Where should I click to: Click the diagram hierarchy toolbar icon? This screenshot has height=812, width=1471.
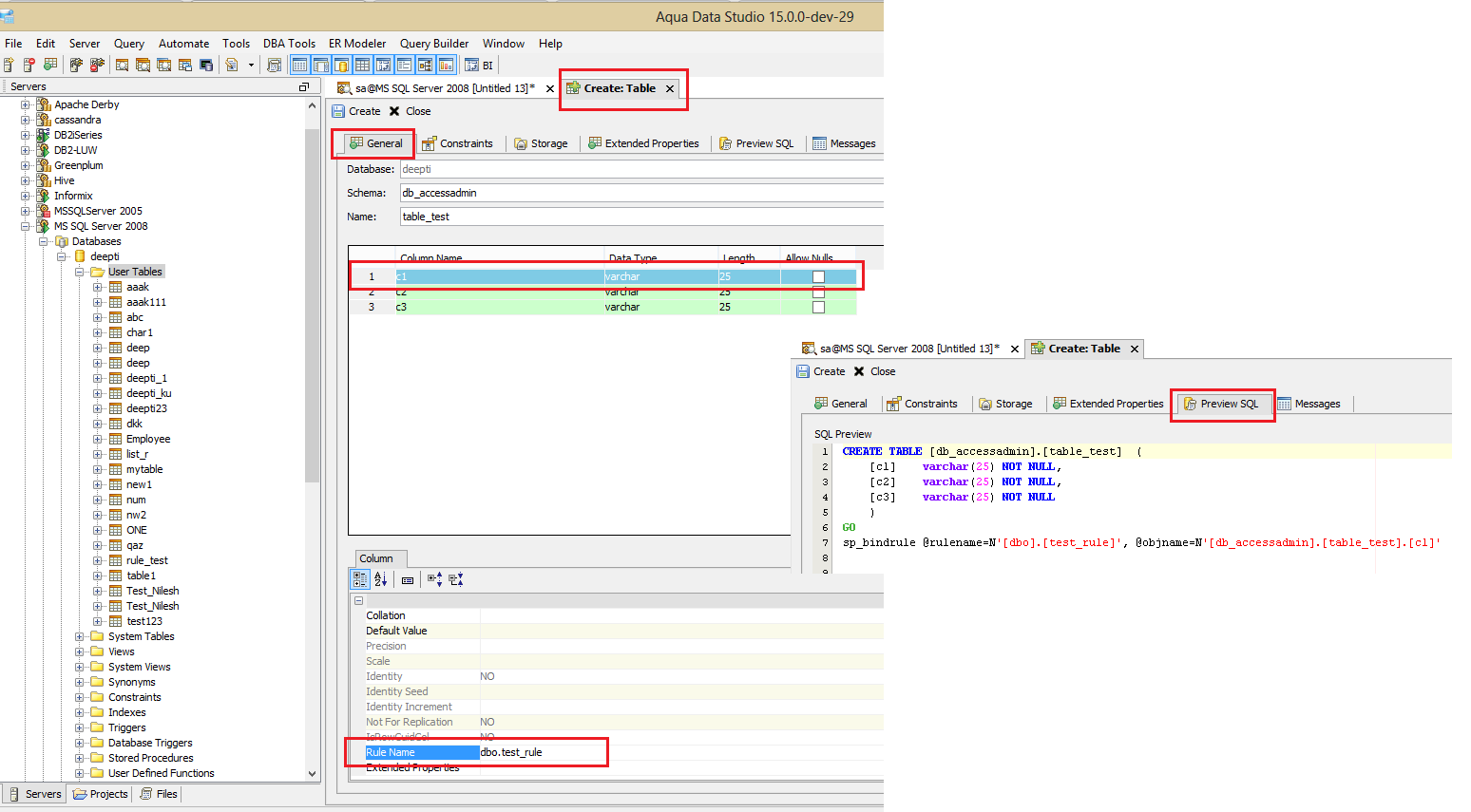[425, 65]
